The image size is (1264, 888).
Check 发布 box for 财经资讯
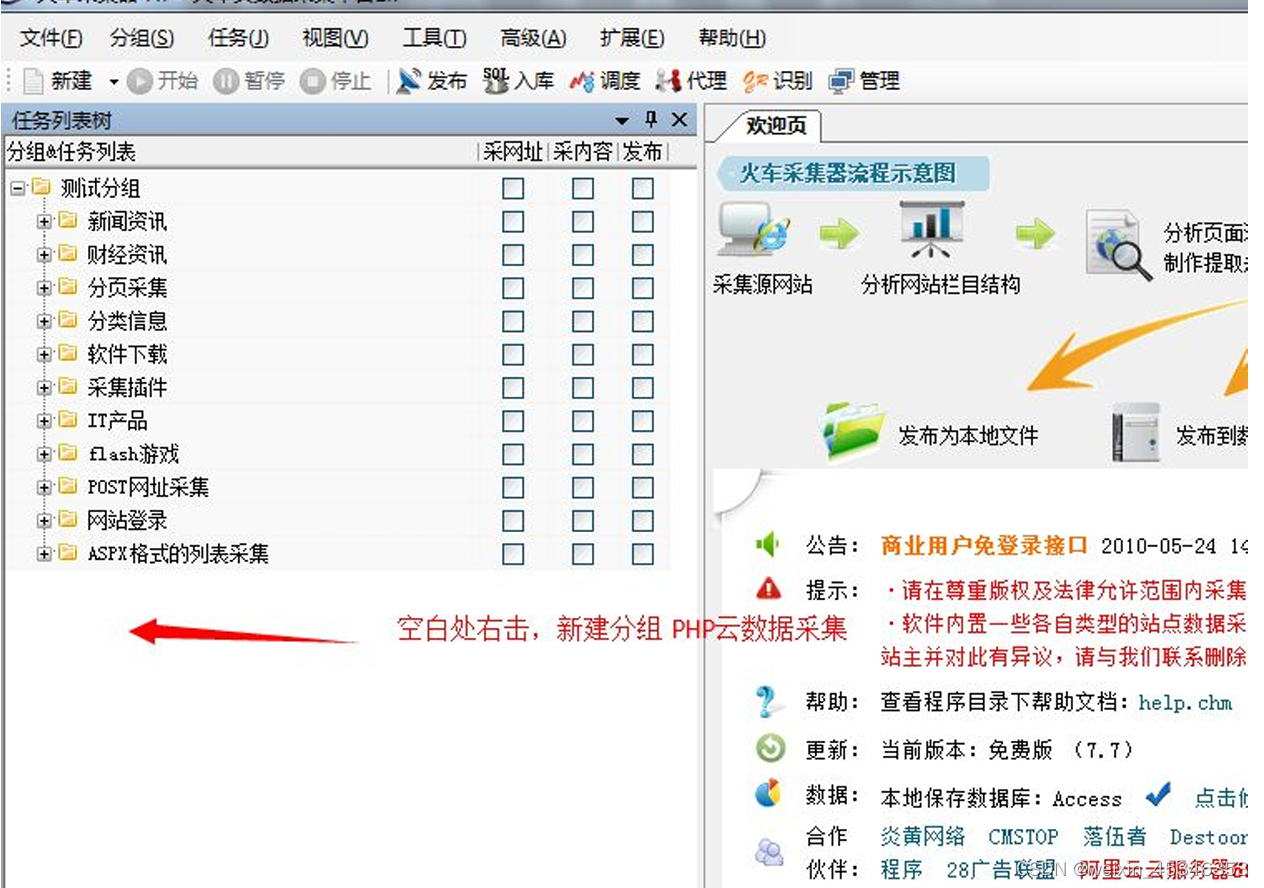click(x=643, y=254)
